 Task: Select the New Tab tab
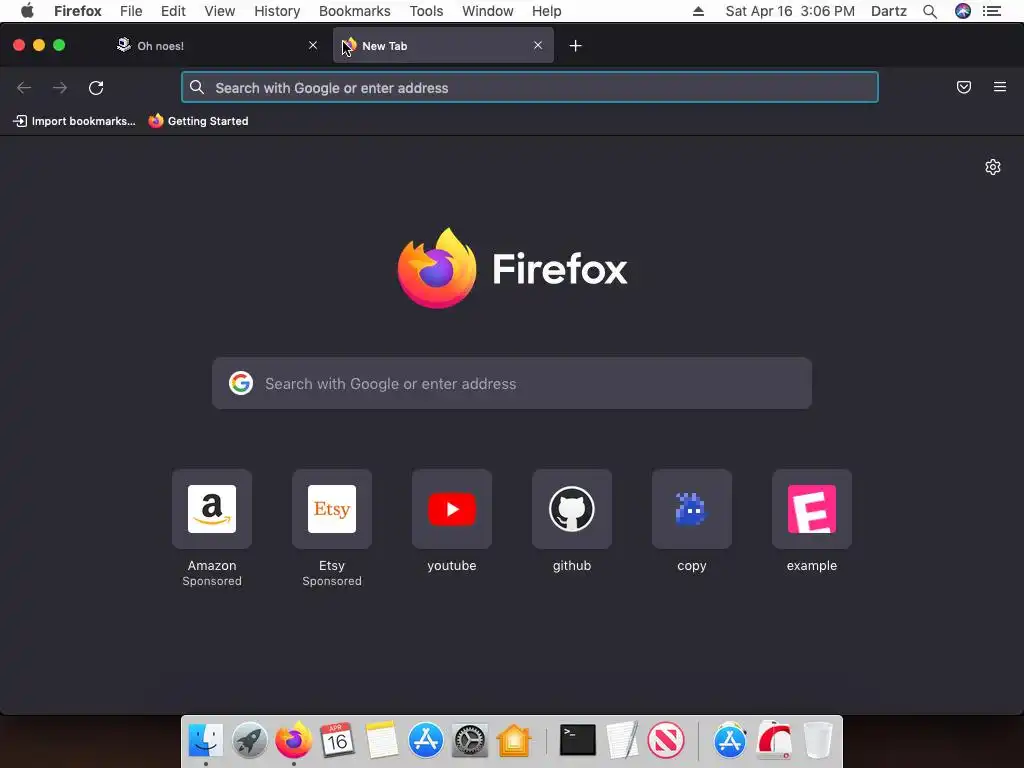[443, 46]
